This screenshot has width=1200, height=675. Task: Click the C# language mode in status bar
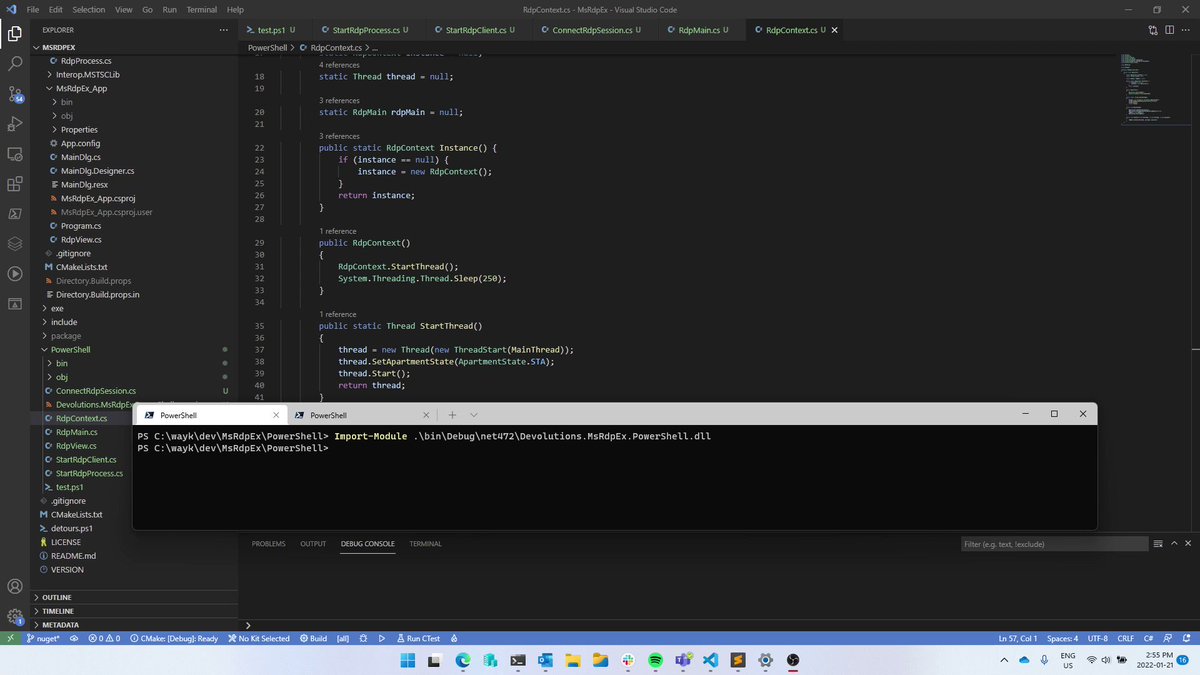click(x=1149, y=638)
